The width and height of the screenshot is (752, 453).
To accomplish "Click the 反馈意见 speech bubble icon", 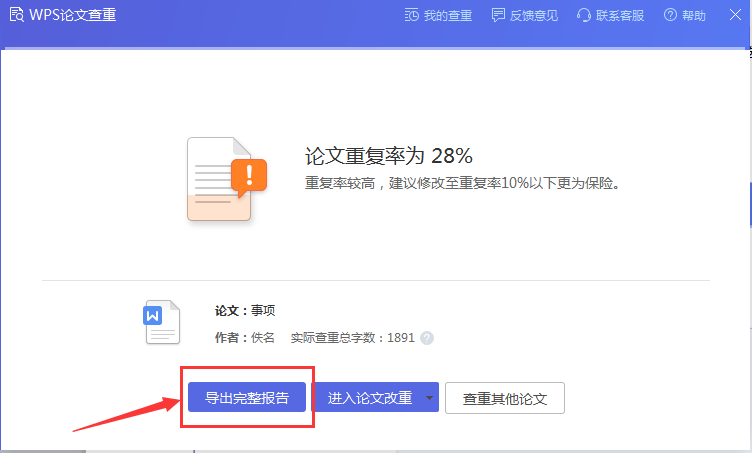I will tap(499, 15).
